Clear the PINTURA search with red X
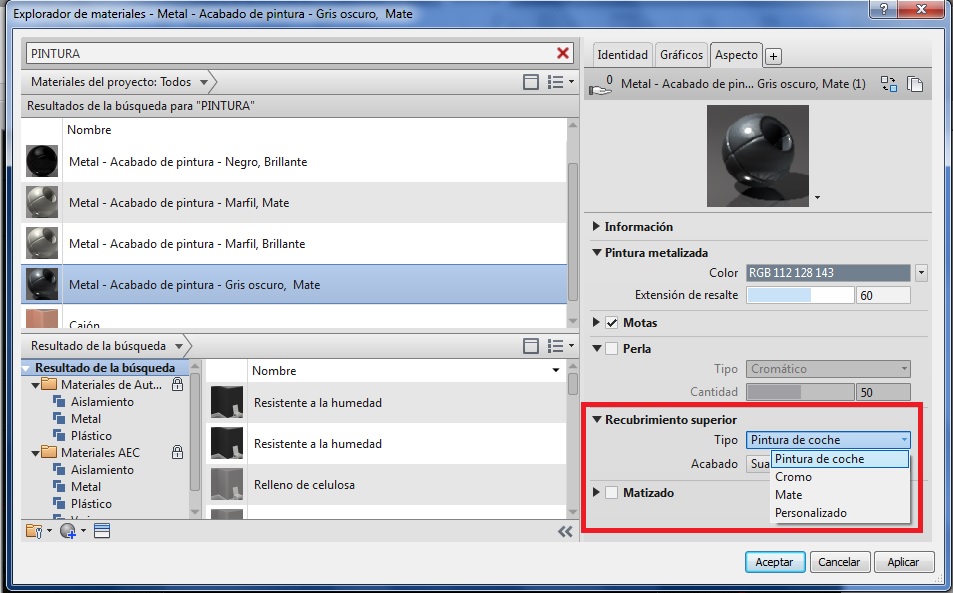 coord(563,53)
